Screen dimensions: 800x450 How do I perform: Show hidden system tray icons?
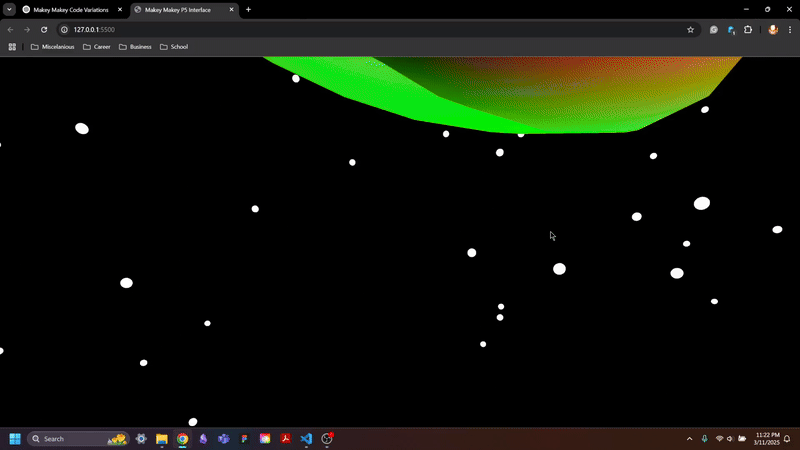coord(690,439)
